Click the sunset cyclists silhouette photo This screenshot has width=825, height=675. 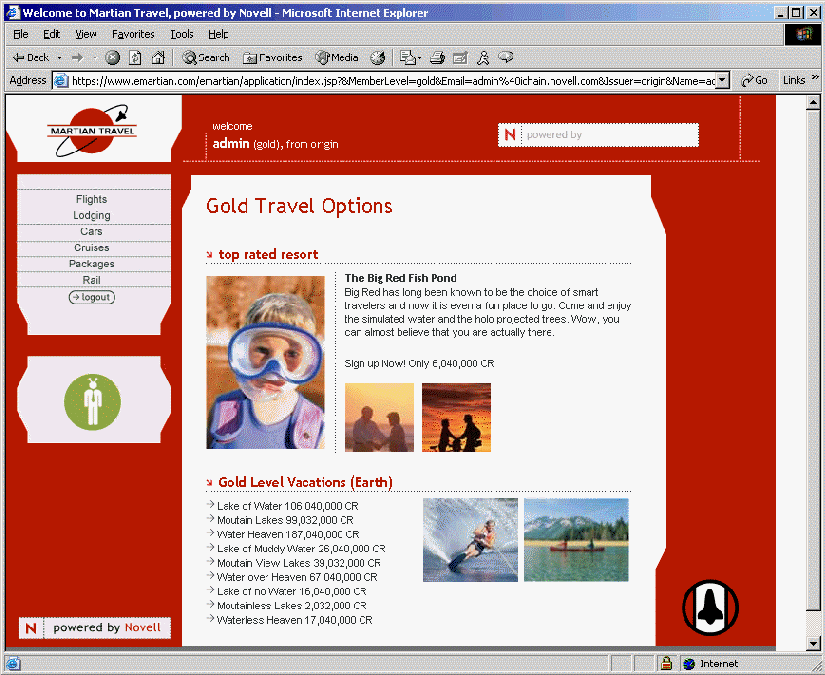point(456,417)
